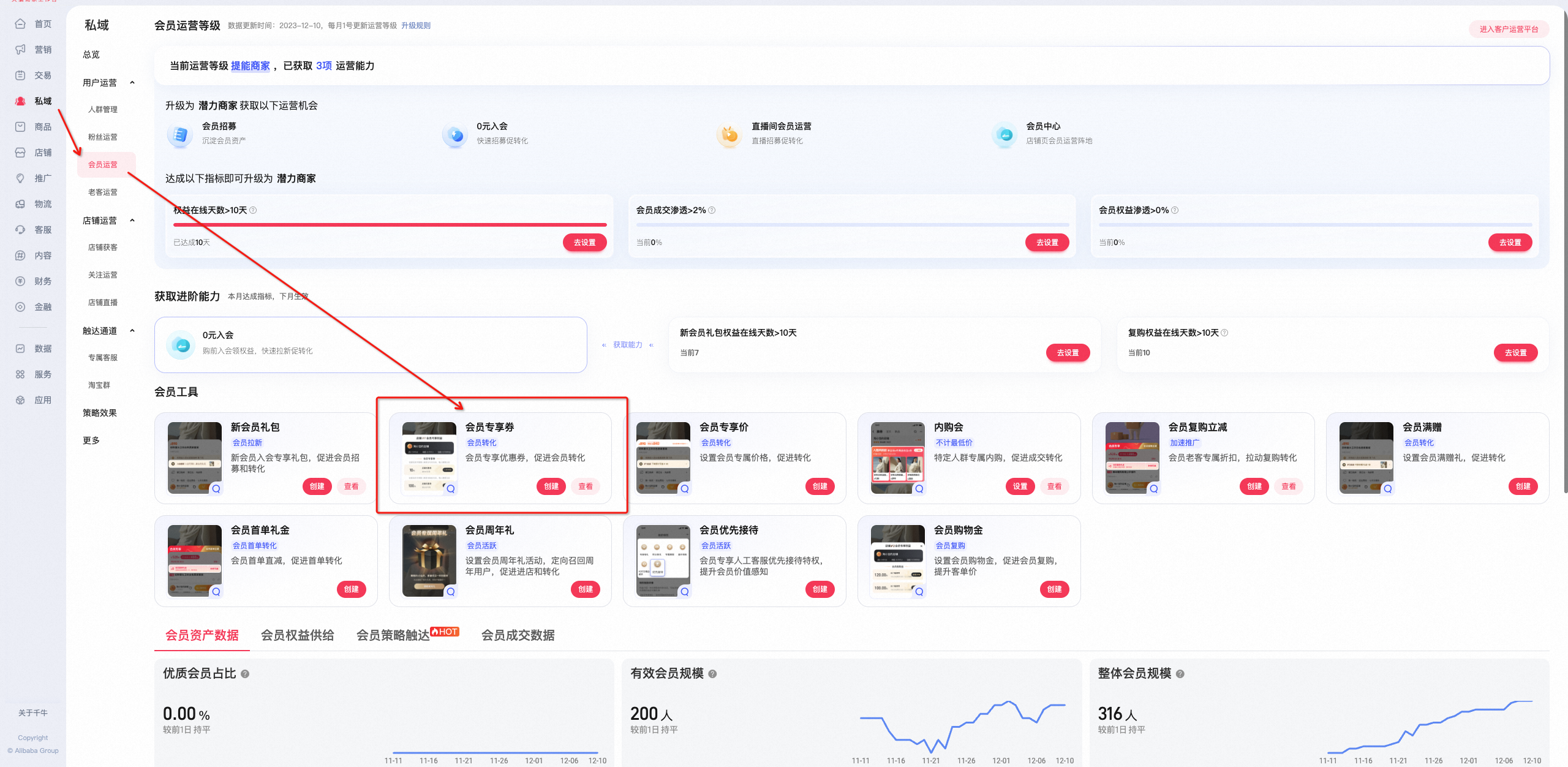
Task: Collapse the 触达通道 menu section
Action: click(132, 331)
